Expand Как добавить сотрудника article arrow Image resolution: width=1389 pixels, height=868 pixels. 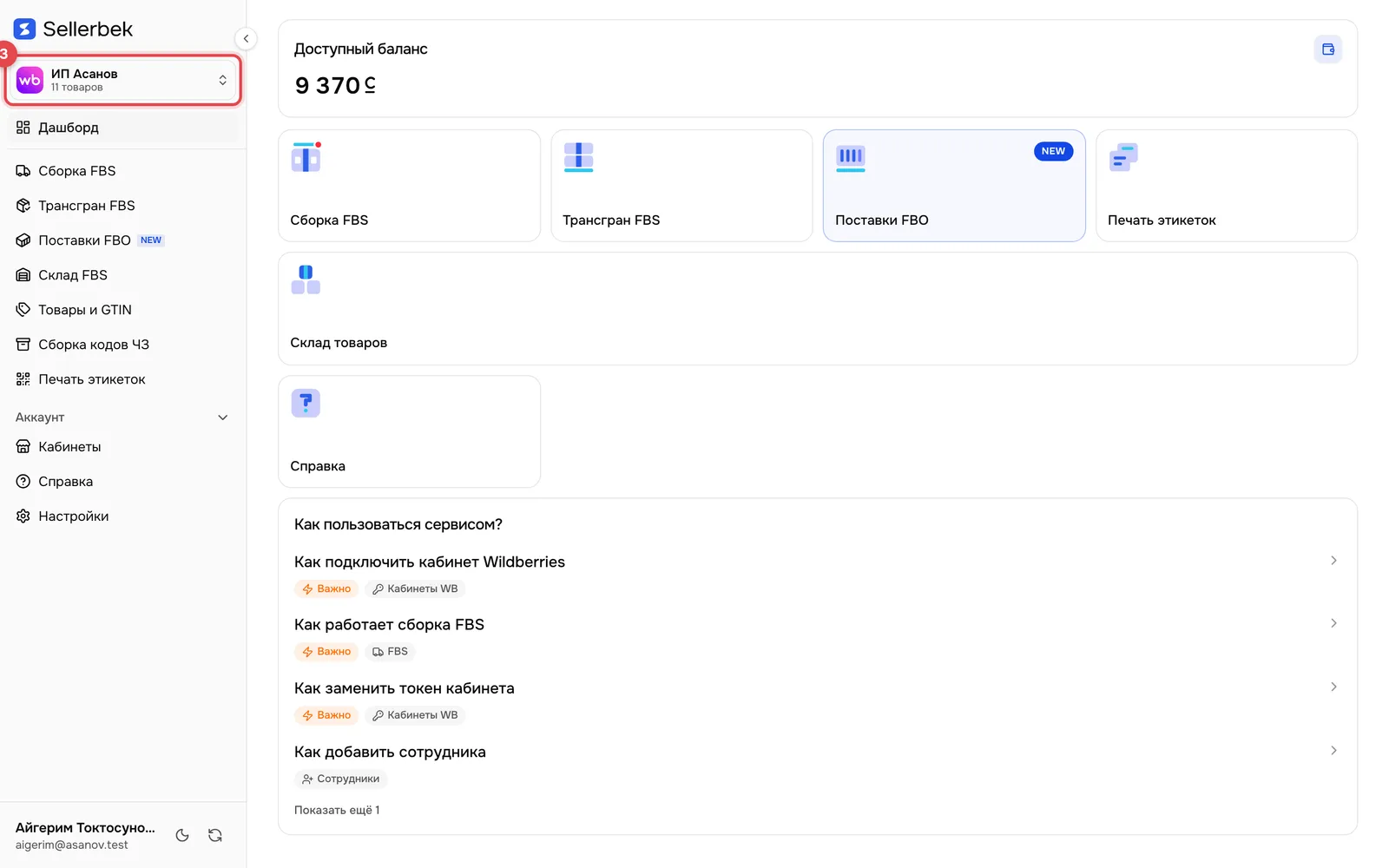click(1333, 751)
